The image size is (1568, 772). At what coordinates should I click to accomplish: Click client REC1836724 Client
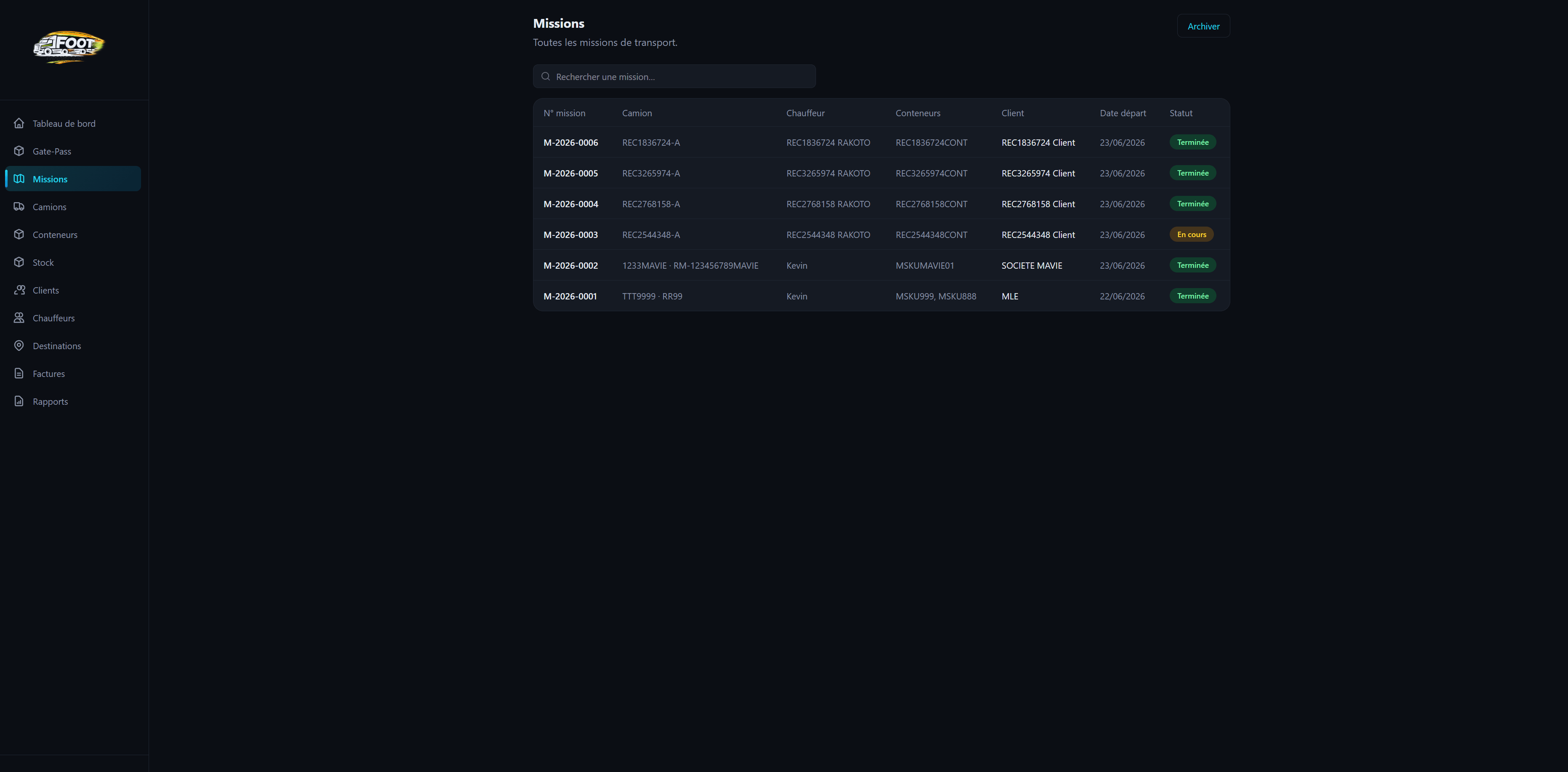tap(1038, 142)
